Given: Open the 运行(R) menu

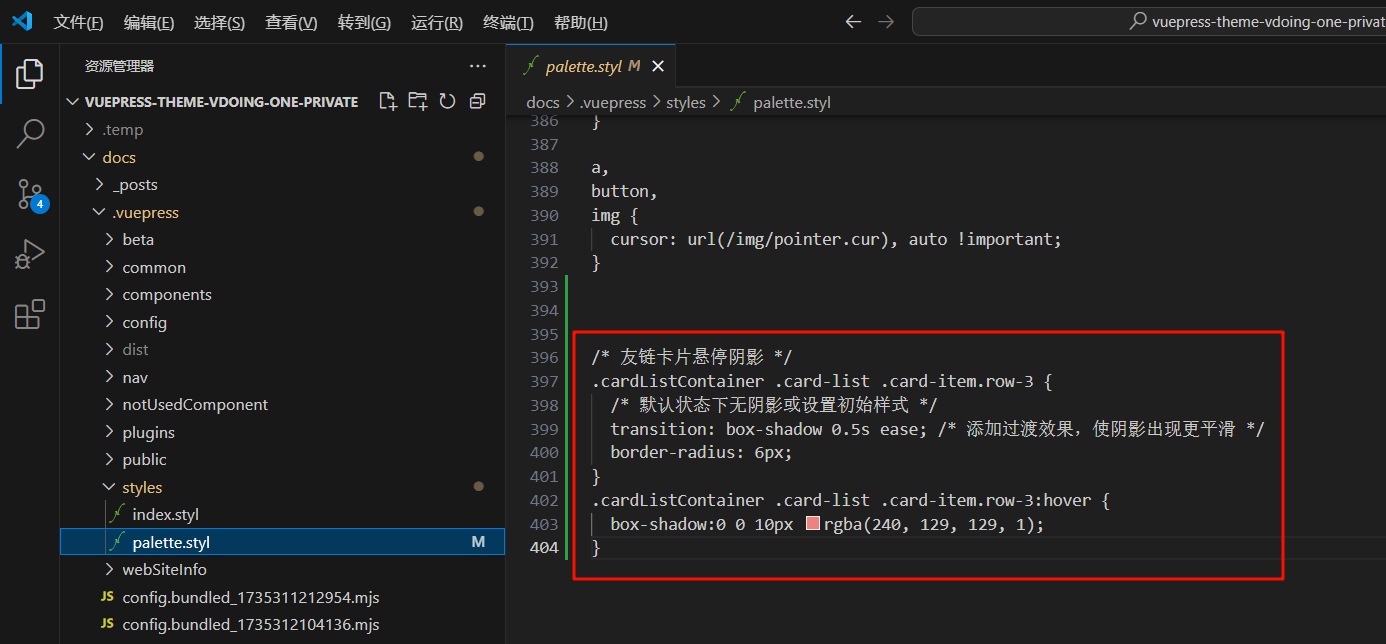Looking at the screenshot, I should tap(437, 22).
